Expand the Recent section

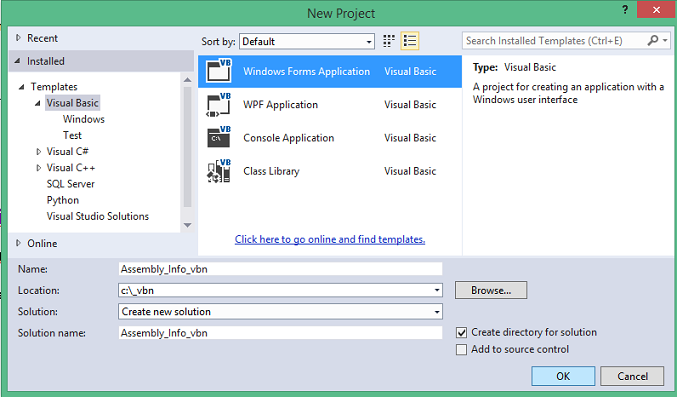tap(18, 38)
